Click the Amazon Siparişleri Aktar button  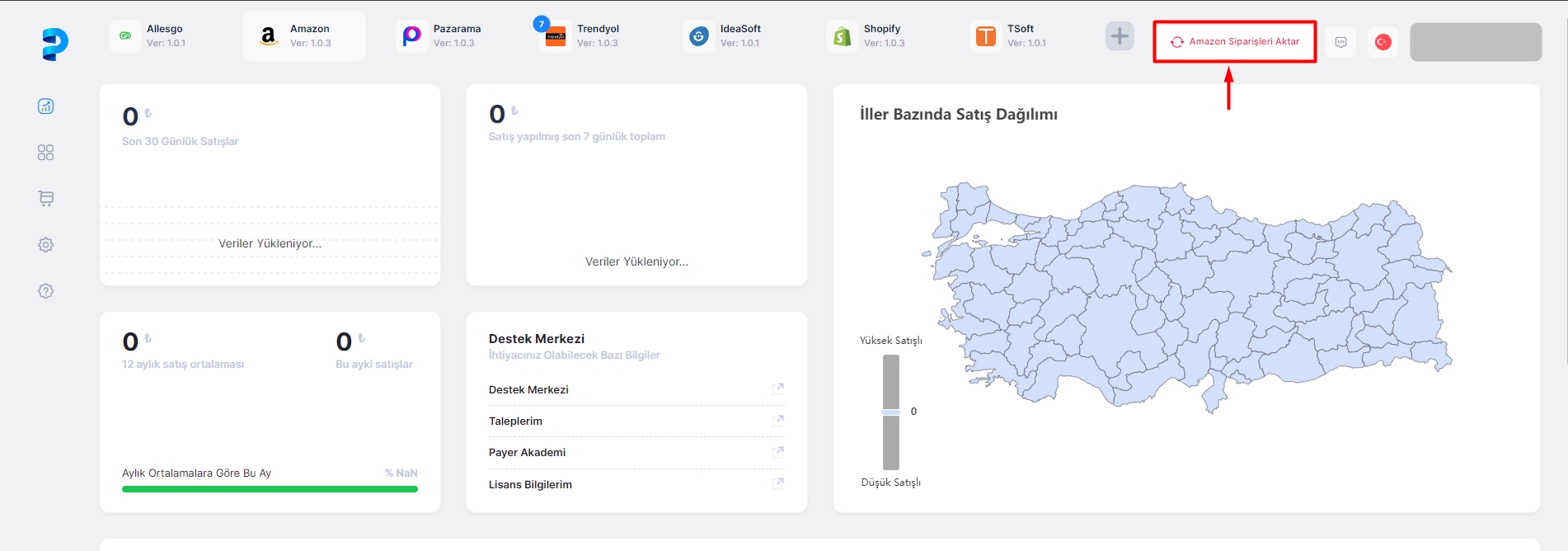coord(1235,42)
